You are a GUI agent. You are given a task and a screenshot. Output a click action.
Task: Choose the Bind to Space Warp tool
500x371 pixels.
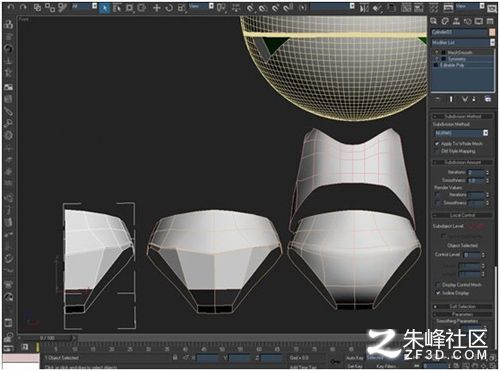pos(62,7)
